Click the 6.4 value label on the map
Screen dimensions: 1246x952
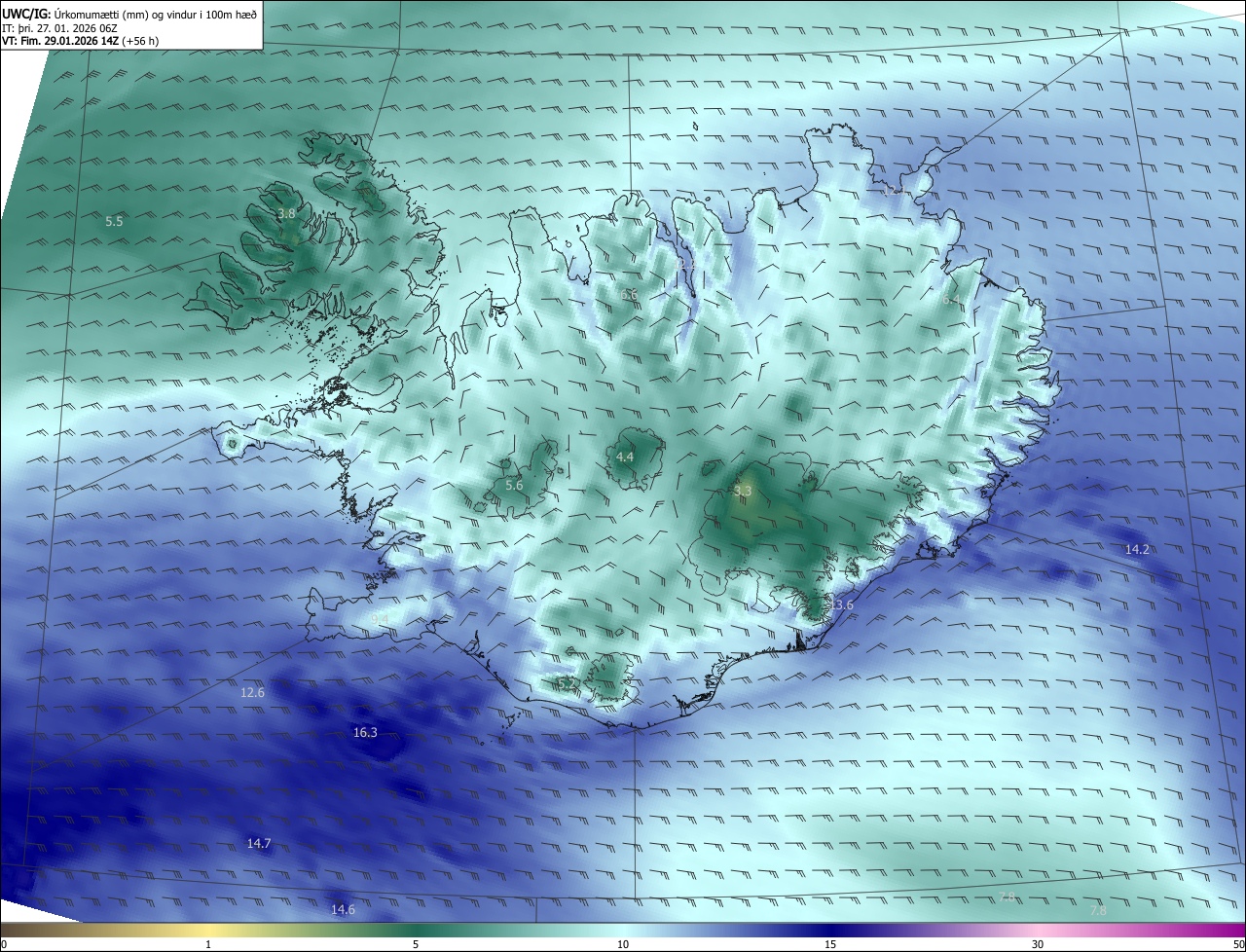pyautogui.click(x=950, y=300)
